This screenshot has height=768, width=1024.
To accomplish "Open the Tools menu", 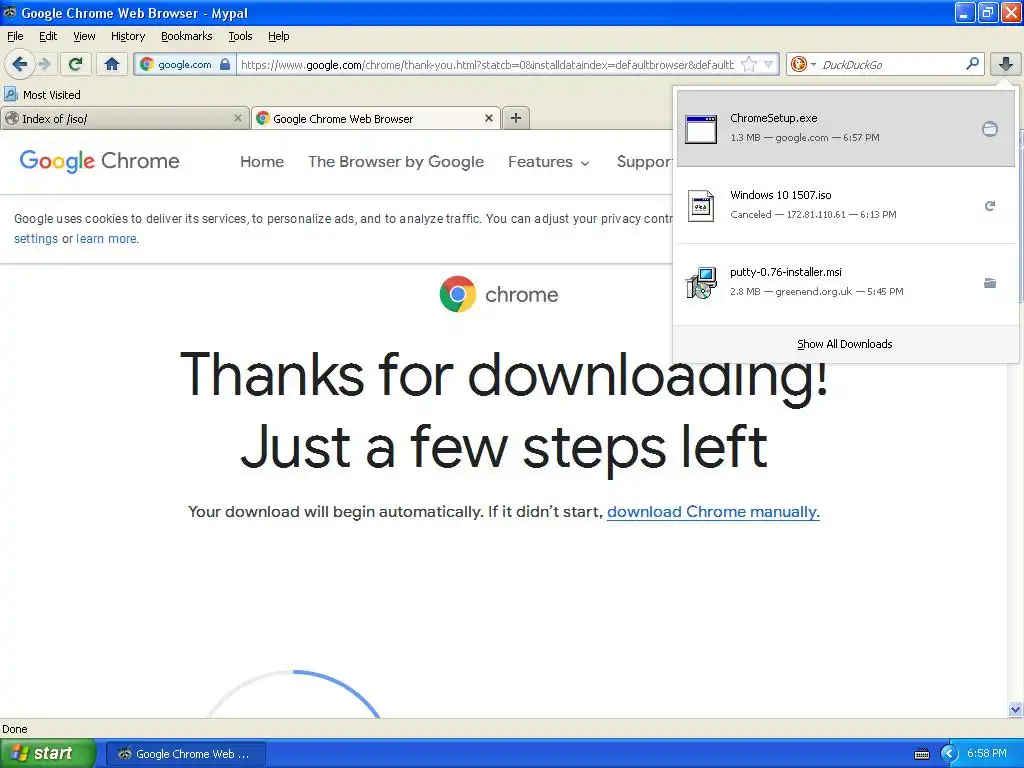I will click(x=240, y=36).
